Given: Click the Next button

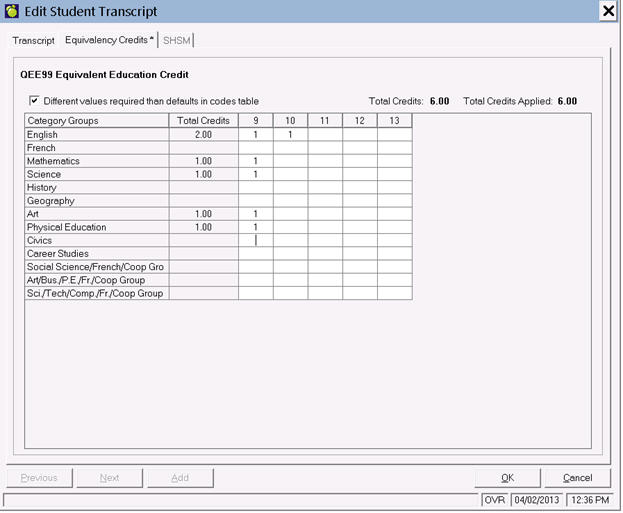Looking at the screenshot, I should 110,478.
